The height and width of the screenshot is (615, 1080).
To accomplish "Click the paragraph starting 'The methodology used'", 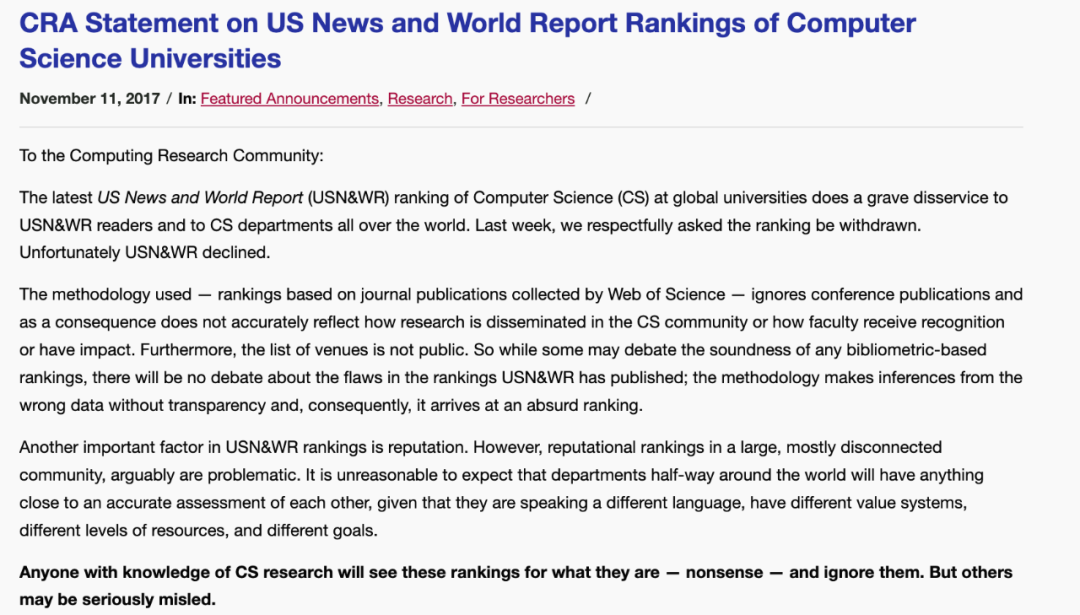I will pyautogui.click(x=521, y=350).
